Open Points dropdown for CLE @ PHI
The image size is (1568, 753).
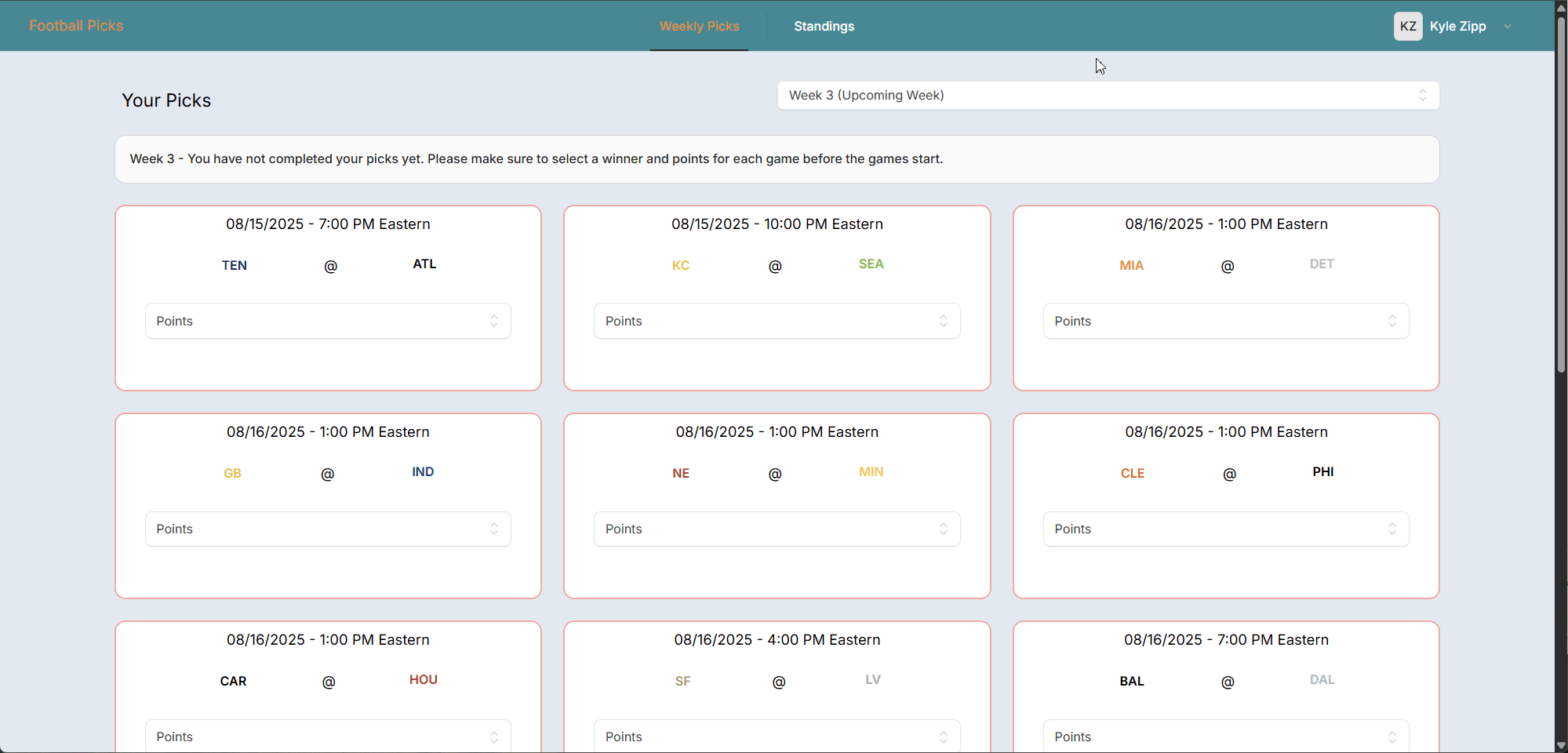[x=1226, y=529]
